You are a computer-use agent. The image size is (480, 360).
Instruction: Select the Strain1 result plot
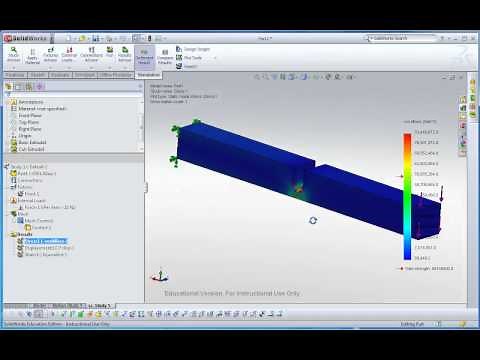[x=42, y=255]
